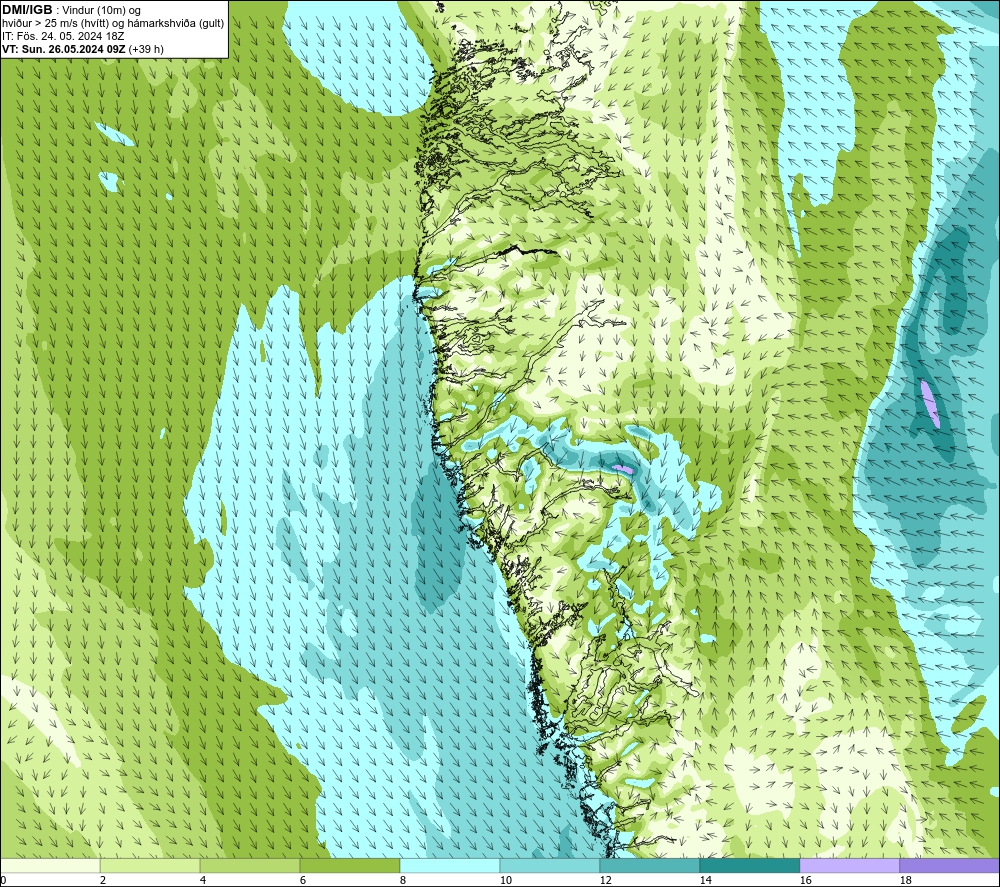Screen dimensions: 1000x887
Task: Click the scale label '14'
Action: point(705,881)
